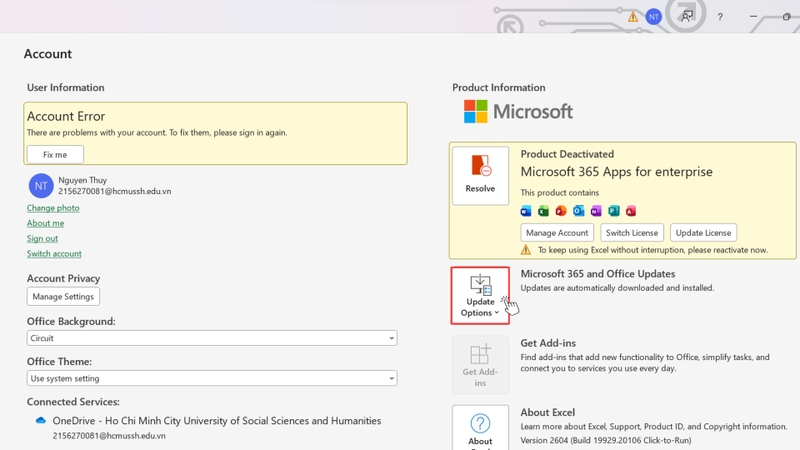The width and height of the screenshot is (800, 450).
Task: Click the OneDrive connected service entry
Action: coord(209,428)
